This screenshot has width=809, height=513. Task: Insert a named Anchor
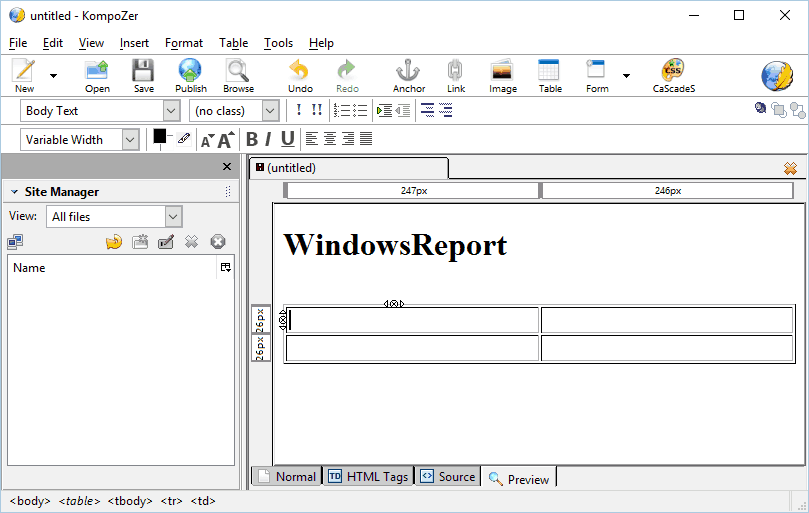click(409, 75)
